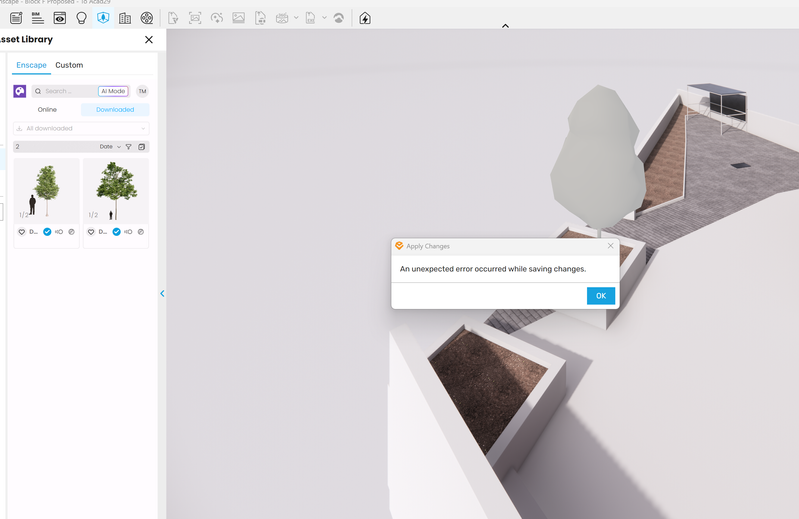Screen dimensions: 799x519
Task: Click the greyed document-with-filter export icon
Action: pyautogui.click(x=173, y=18)
